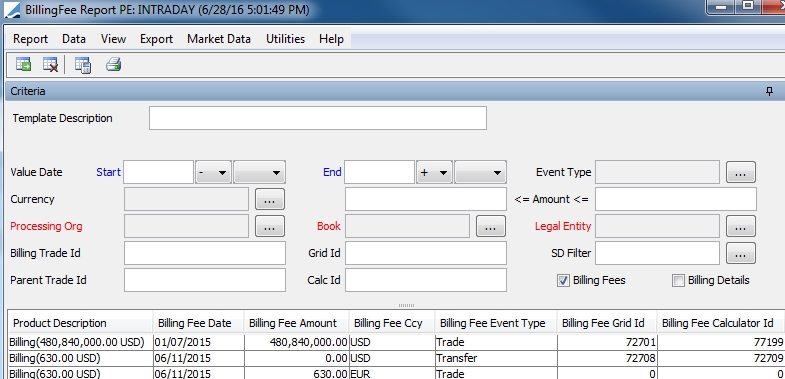Click the Value Date End input field
The height and width of the screenshot is (379, 785).
click(x=379, y=172)
